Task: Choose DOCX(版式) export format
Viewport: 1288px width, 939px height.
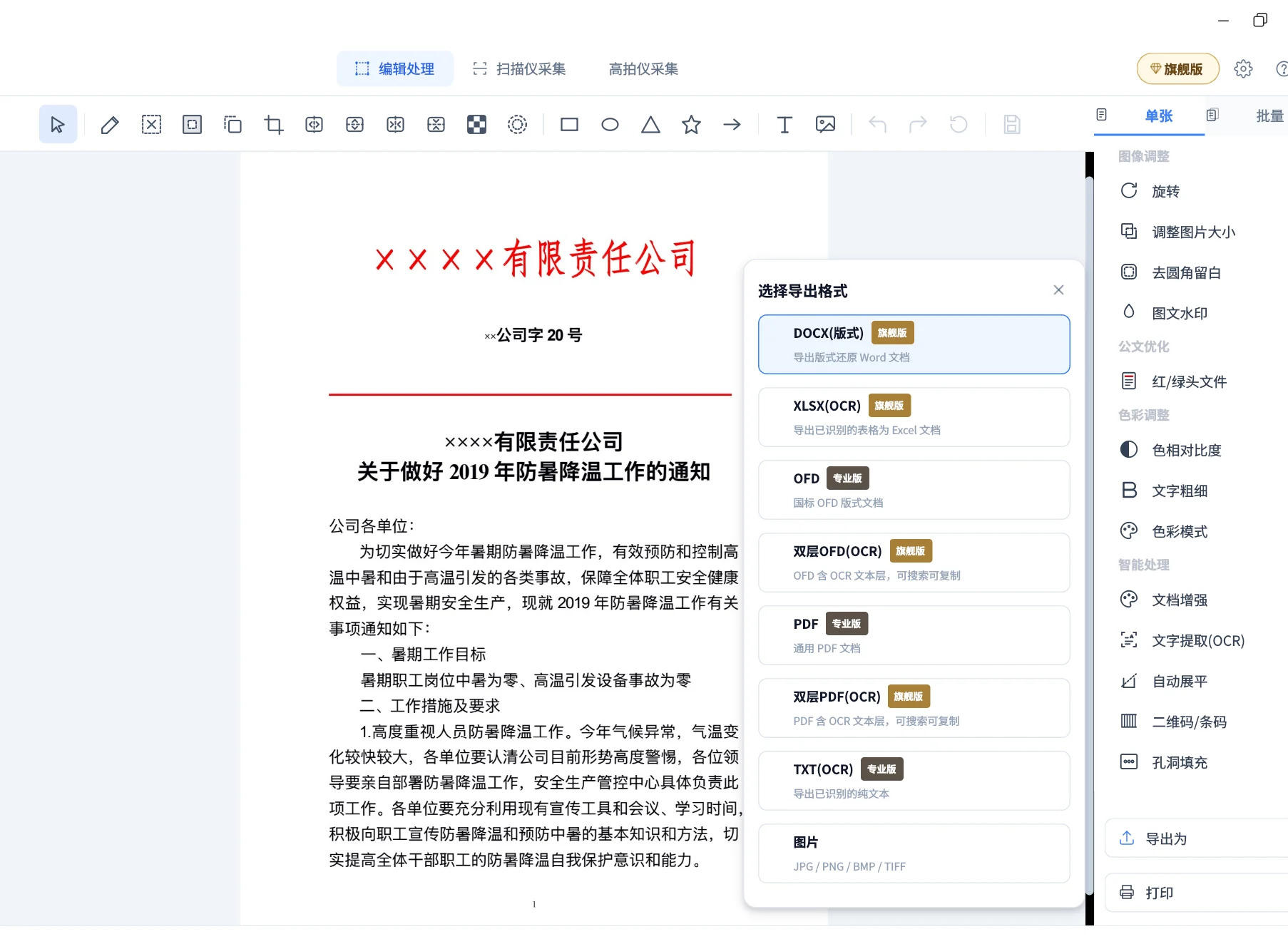Action: tap(914, 344)
